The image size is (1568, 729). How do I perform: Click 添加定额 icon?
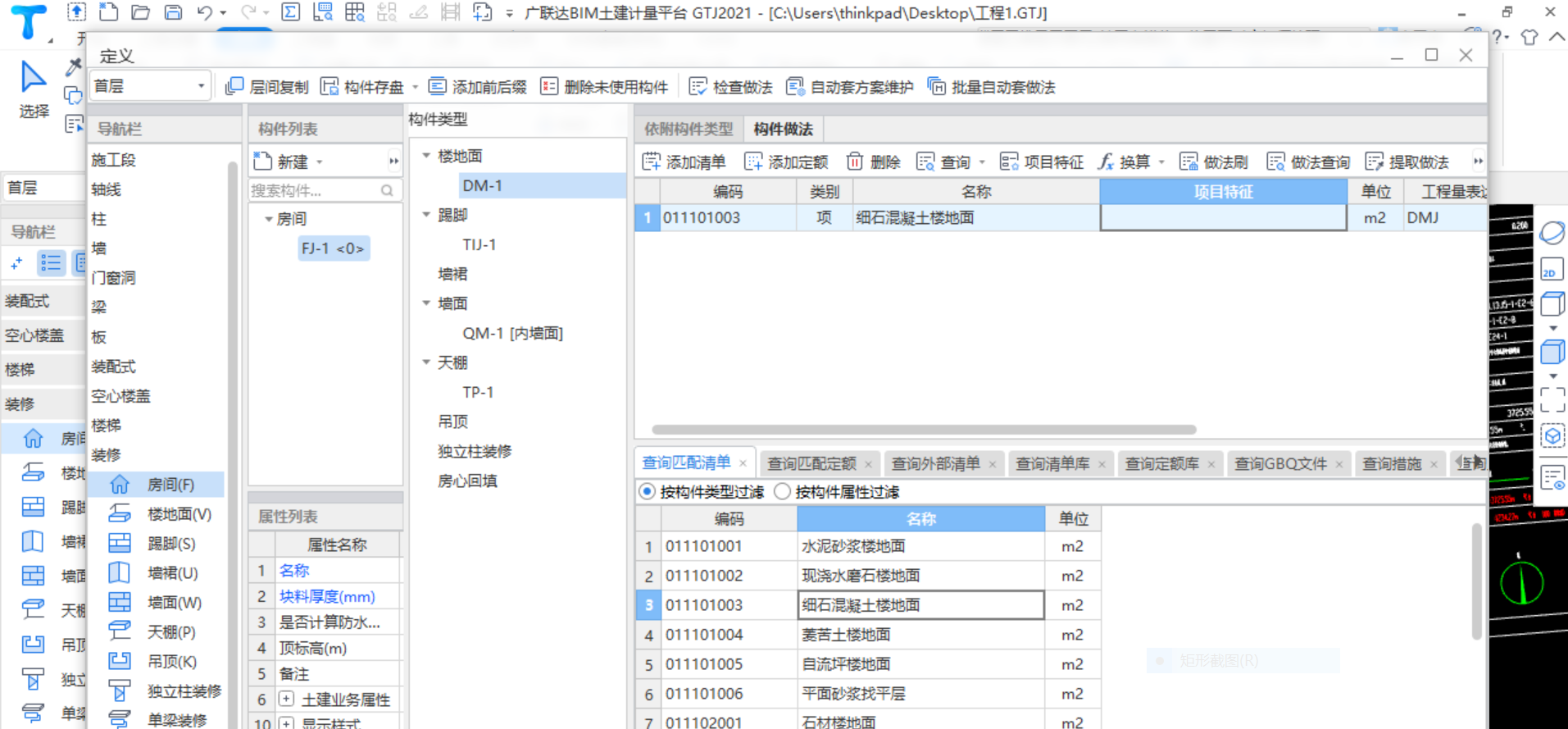(753, 162)
